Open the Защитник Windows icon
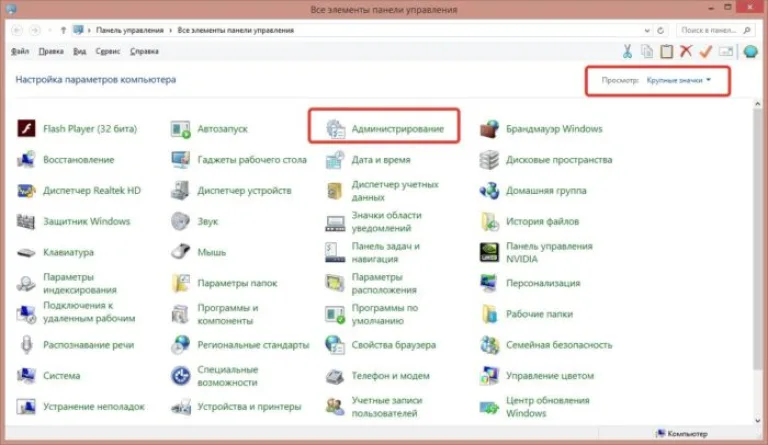 click(x=26, y=221)
